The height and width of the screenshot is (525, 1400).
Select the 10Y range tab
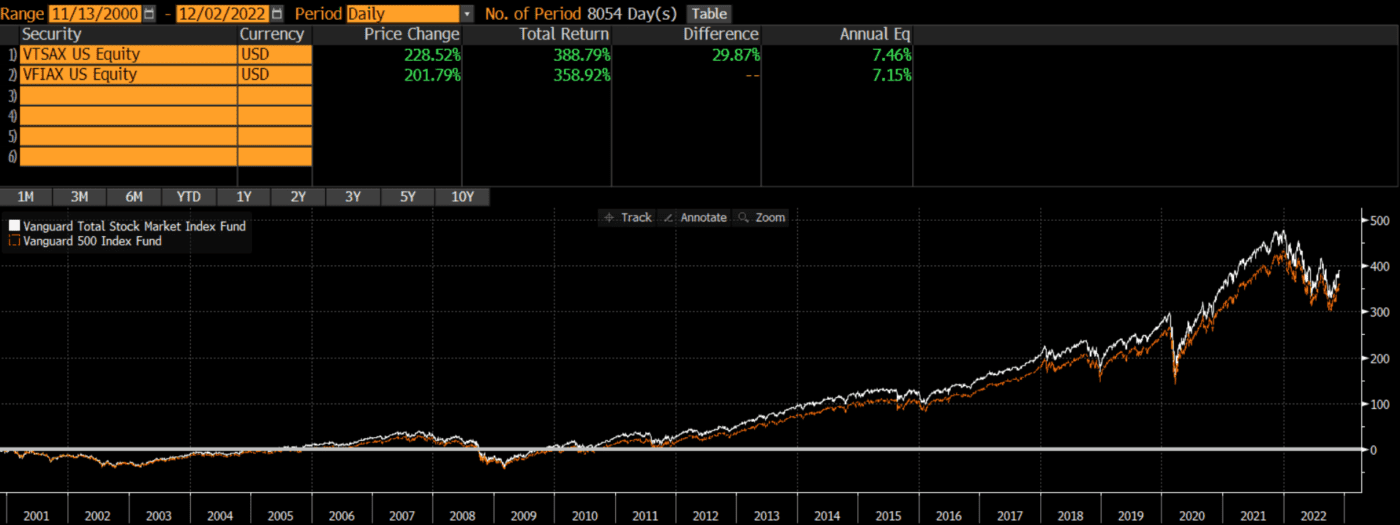(462, 197)
